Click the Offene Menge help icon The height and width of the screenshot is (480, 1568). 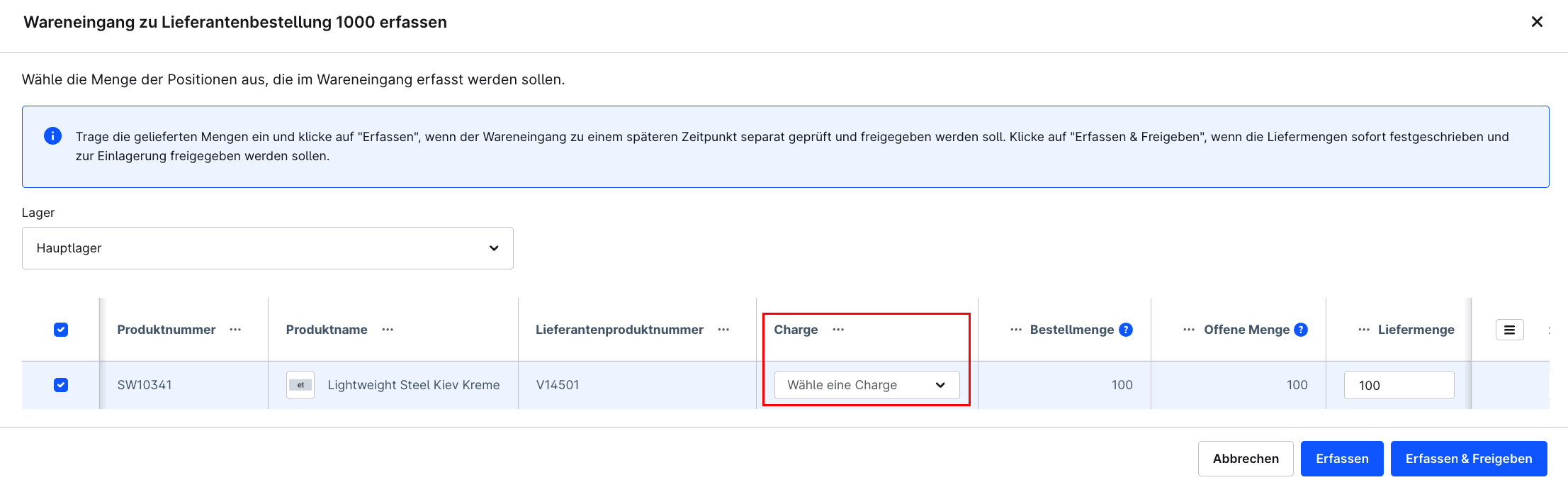(x=1301, y=330)
